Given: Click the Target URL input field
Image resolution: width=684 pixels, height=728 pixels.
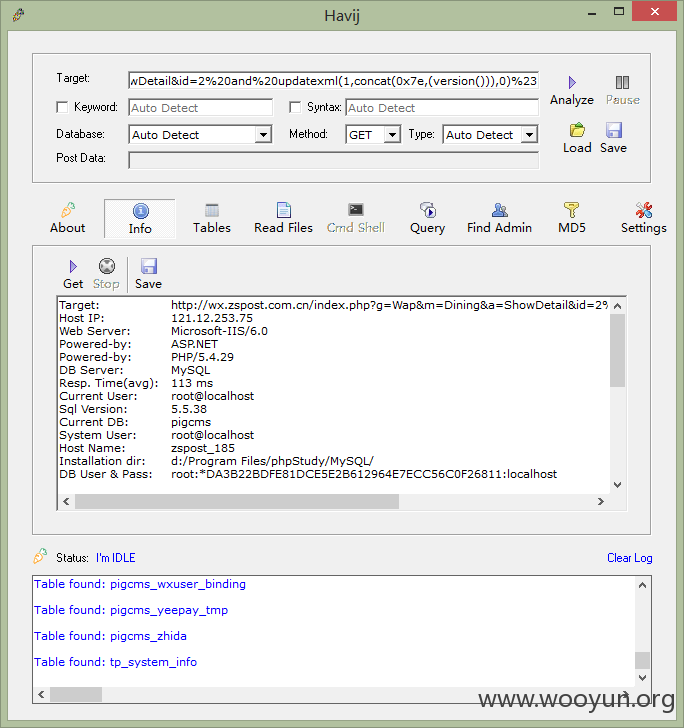Looking at the screenshot, I should [x=333, y=81].
